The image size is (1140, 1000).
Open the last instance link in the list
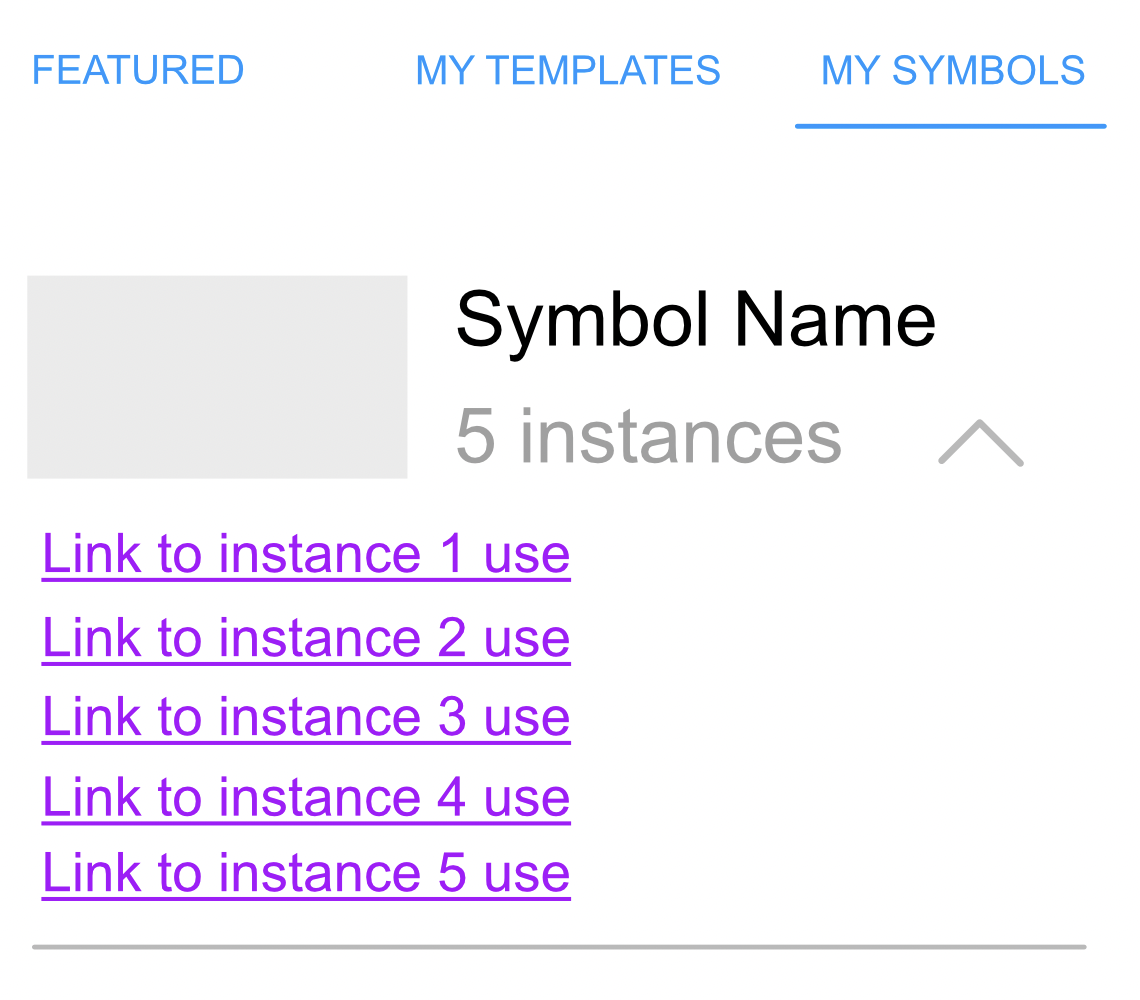click(306, 873)
